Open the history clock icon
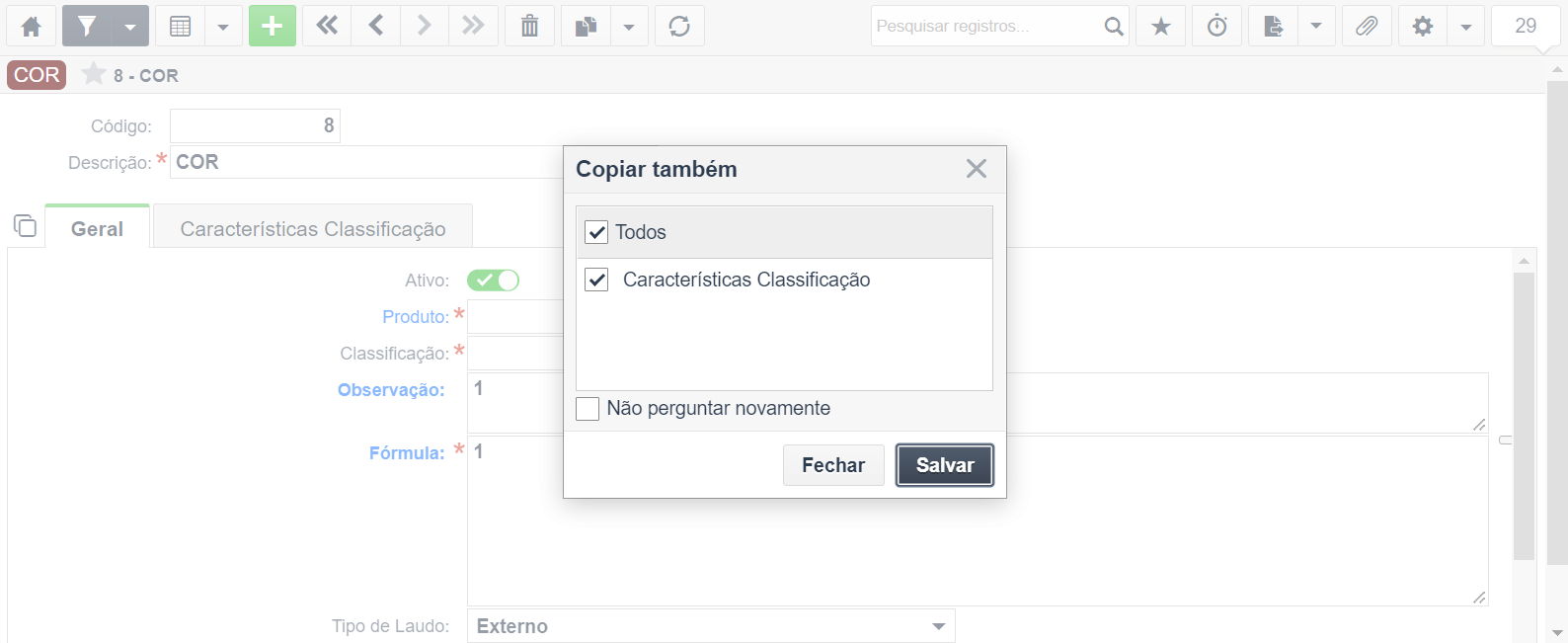1568x643 pixels. pos(1217,26)
